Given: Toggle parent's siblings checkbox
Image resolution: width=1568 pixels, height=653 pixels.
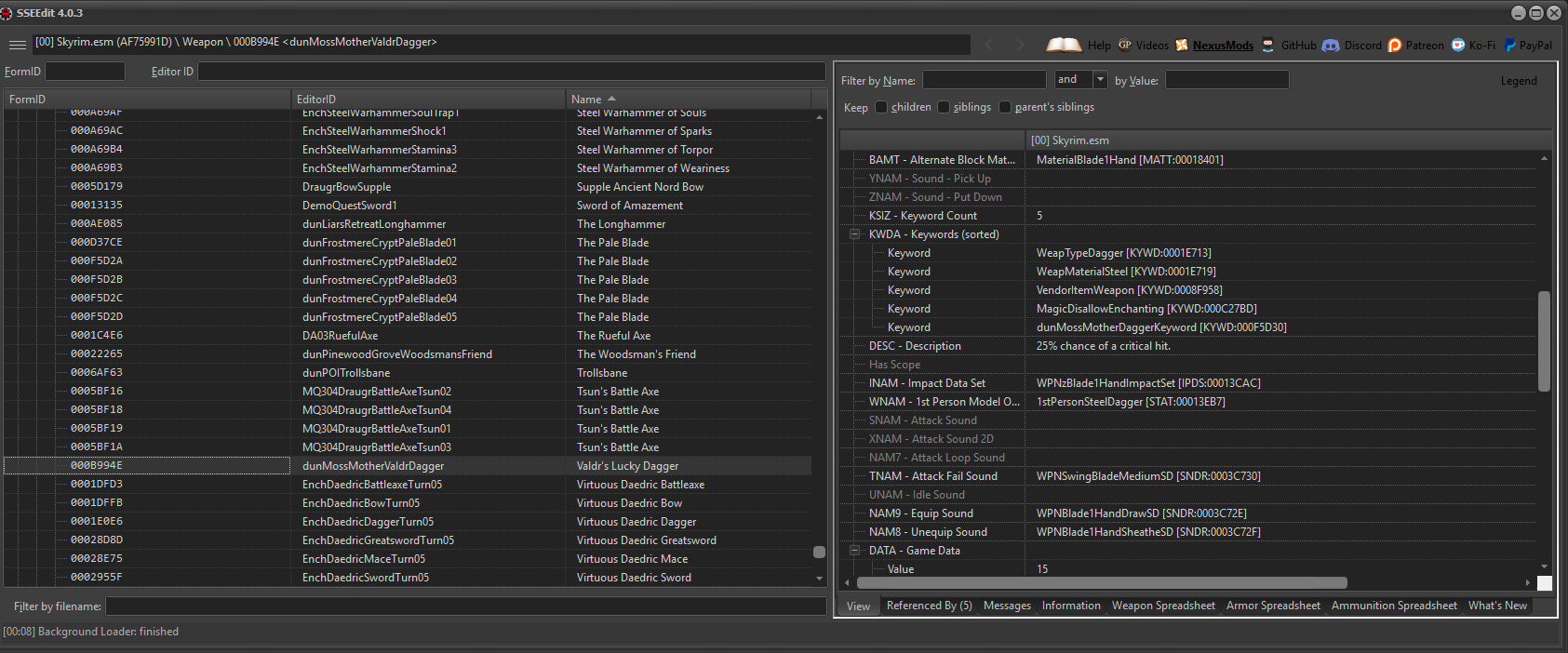Looking at the screenshot, I should point(1005,107).
